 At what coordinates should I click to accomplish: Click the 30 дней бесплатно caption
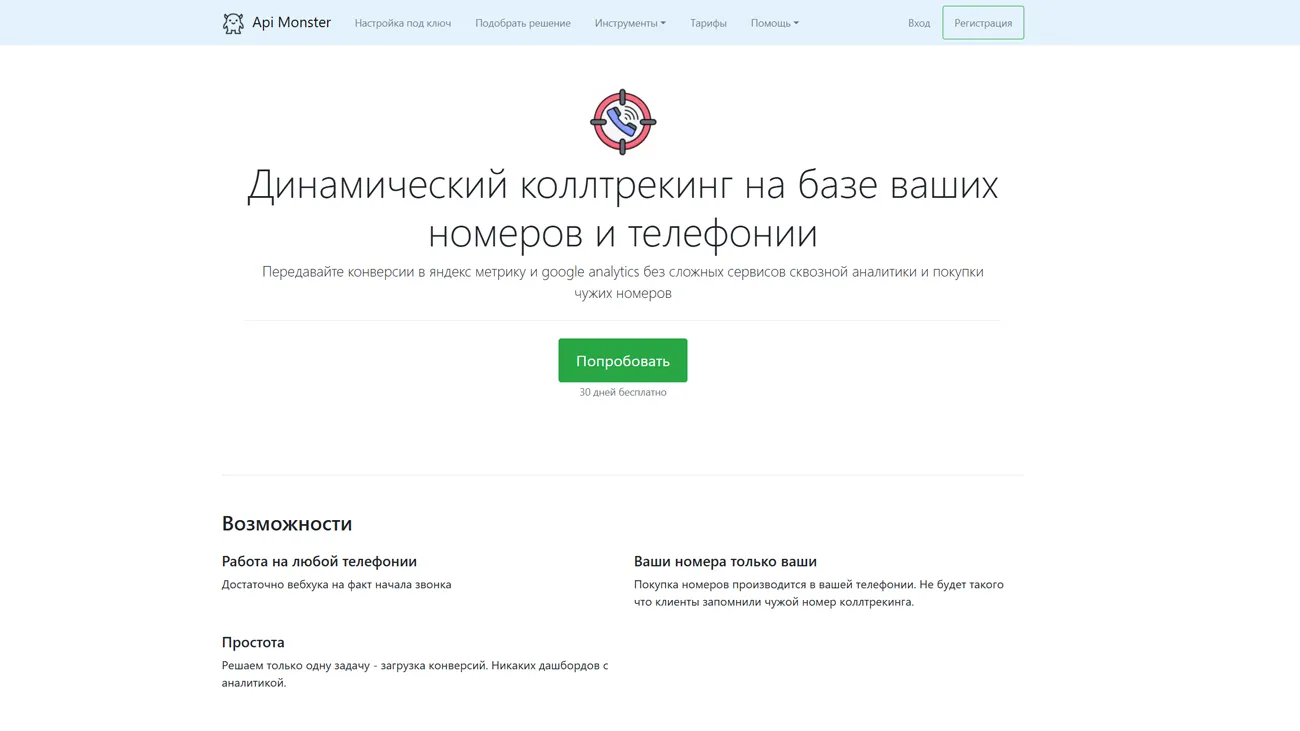[x=622, y=392]
